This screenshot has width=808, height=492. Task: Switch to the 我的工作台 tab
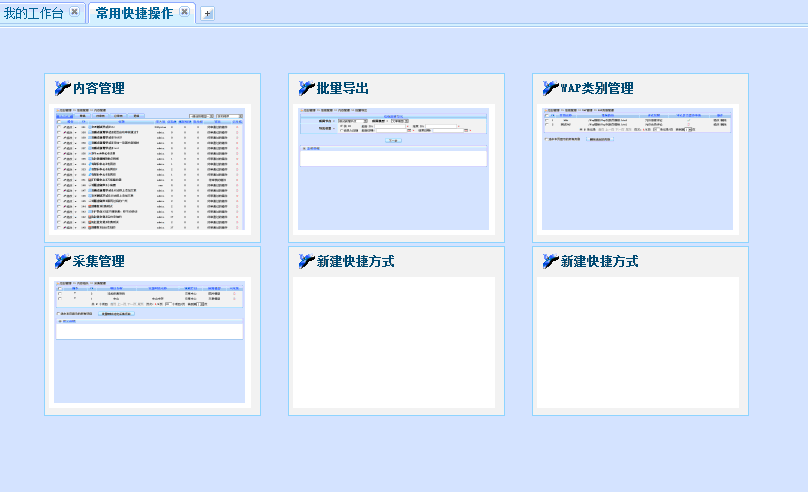(33, 12)
